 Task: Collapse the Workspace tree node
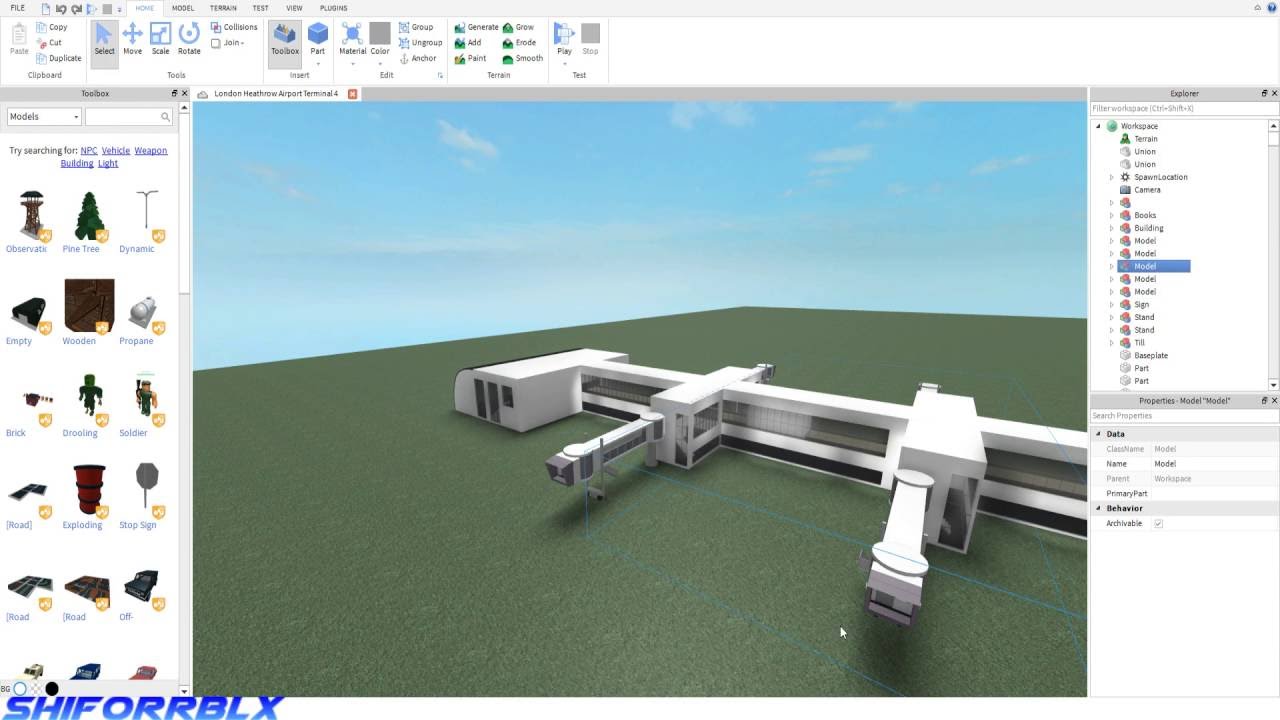coord(1098,126)
